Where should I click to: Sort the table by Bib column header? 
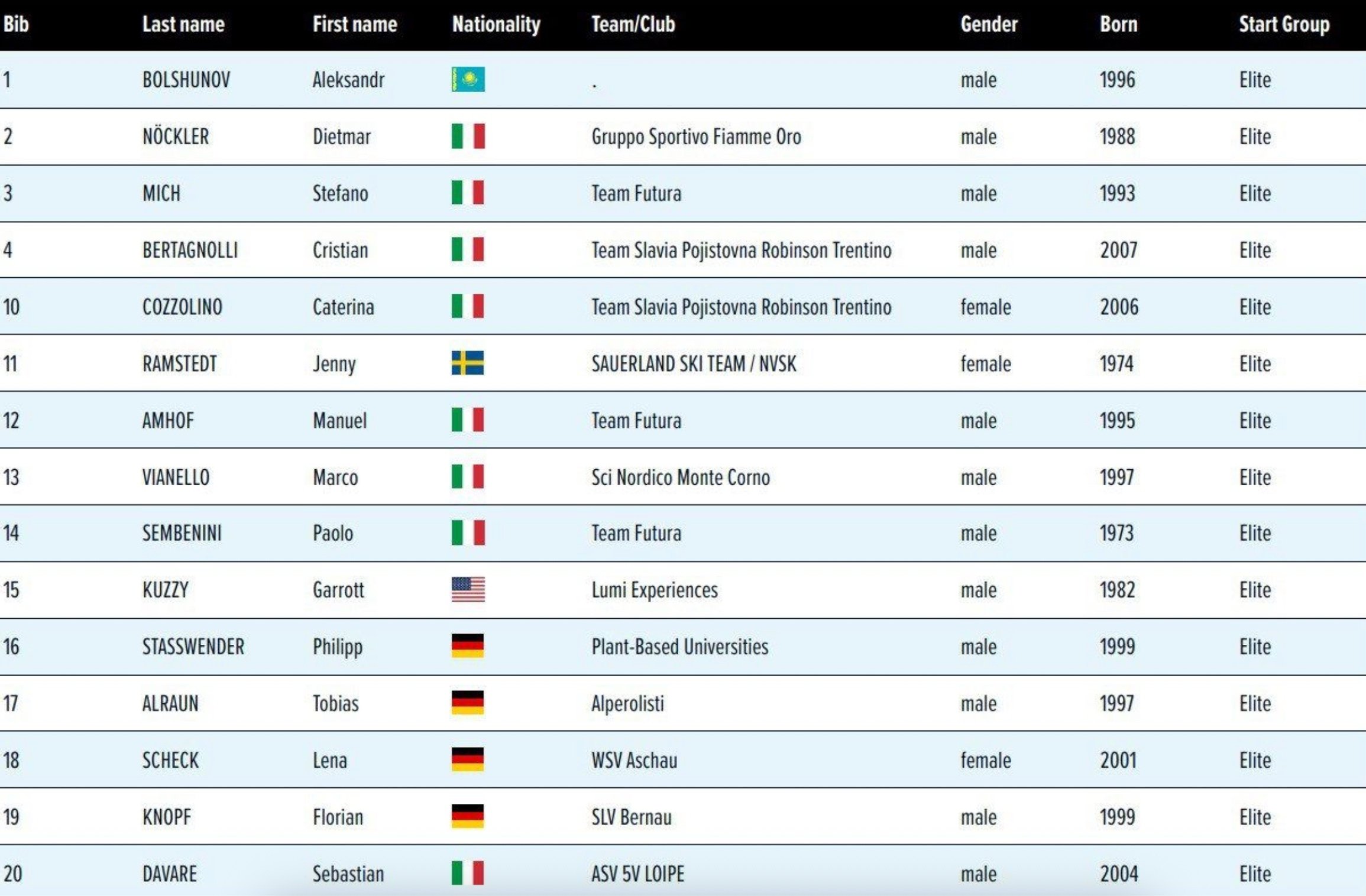tap(16, 24)
